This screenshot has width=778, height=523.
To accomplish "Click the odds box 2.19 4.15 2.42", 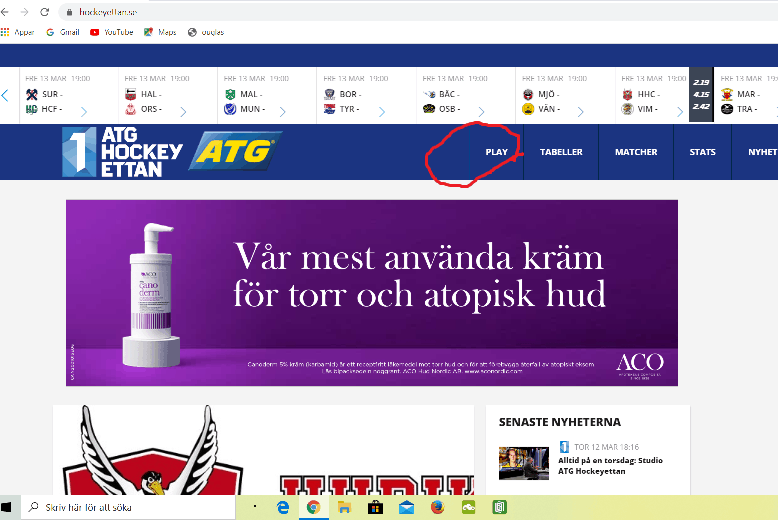I will pos(701,94).
